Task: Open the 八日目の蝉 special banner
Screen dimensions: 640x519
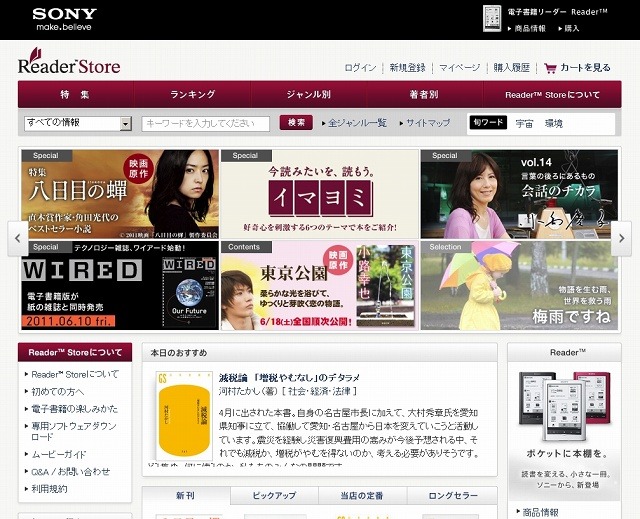Action: coord(120,194)
